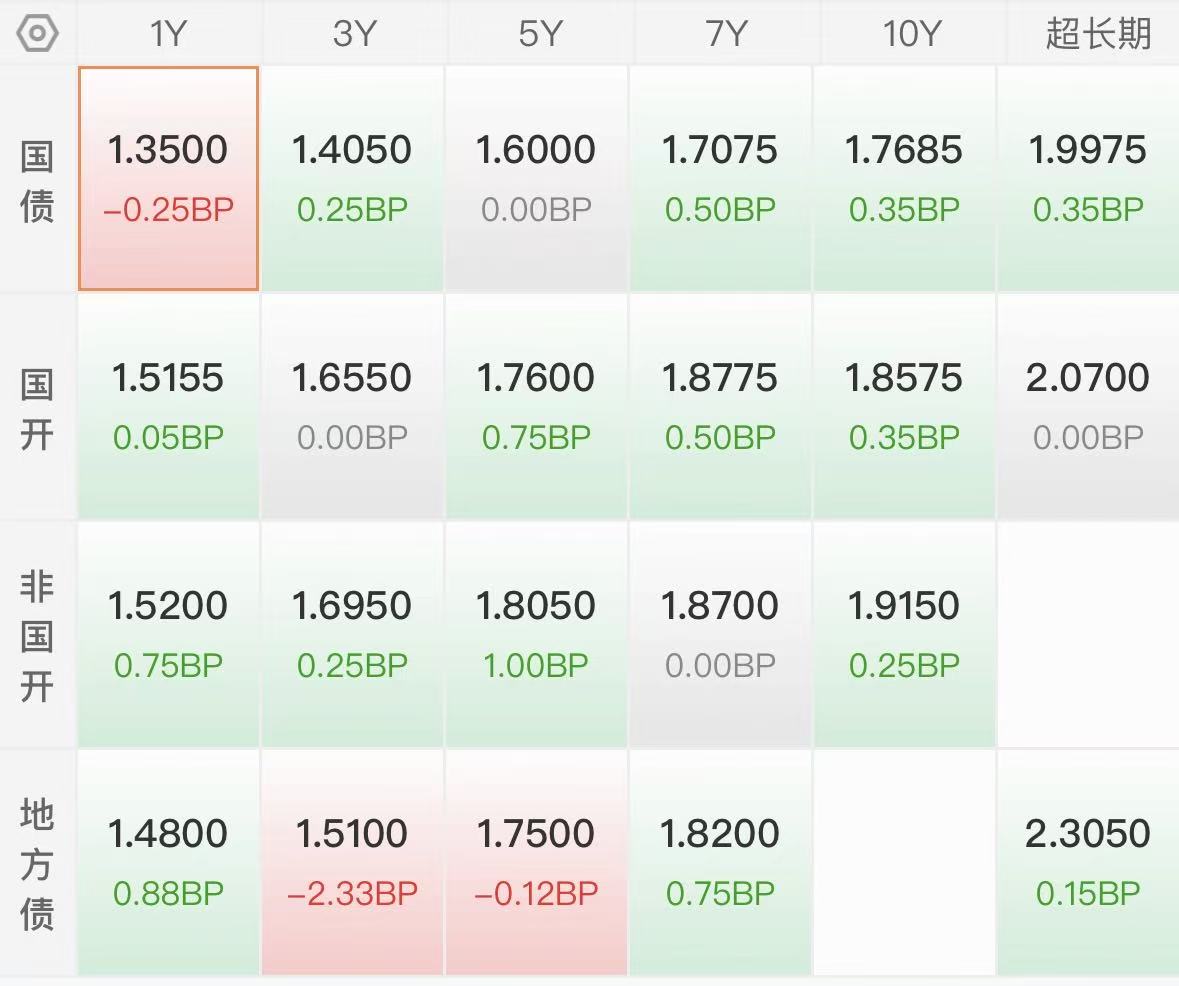Click the 非国开 row label

[37, 636]
